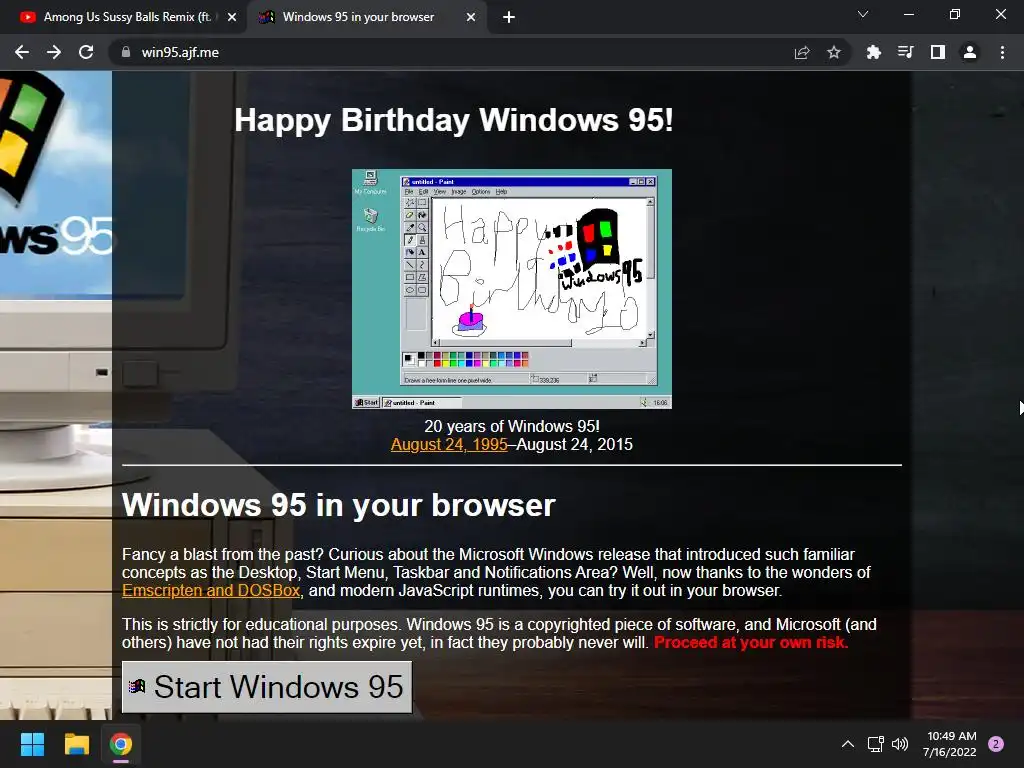Image resolution: width=1024 pixels, height=768 pixels.
Task: Open Chrome's three-dot menu
Action: pos(1002,52)
